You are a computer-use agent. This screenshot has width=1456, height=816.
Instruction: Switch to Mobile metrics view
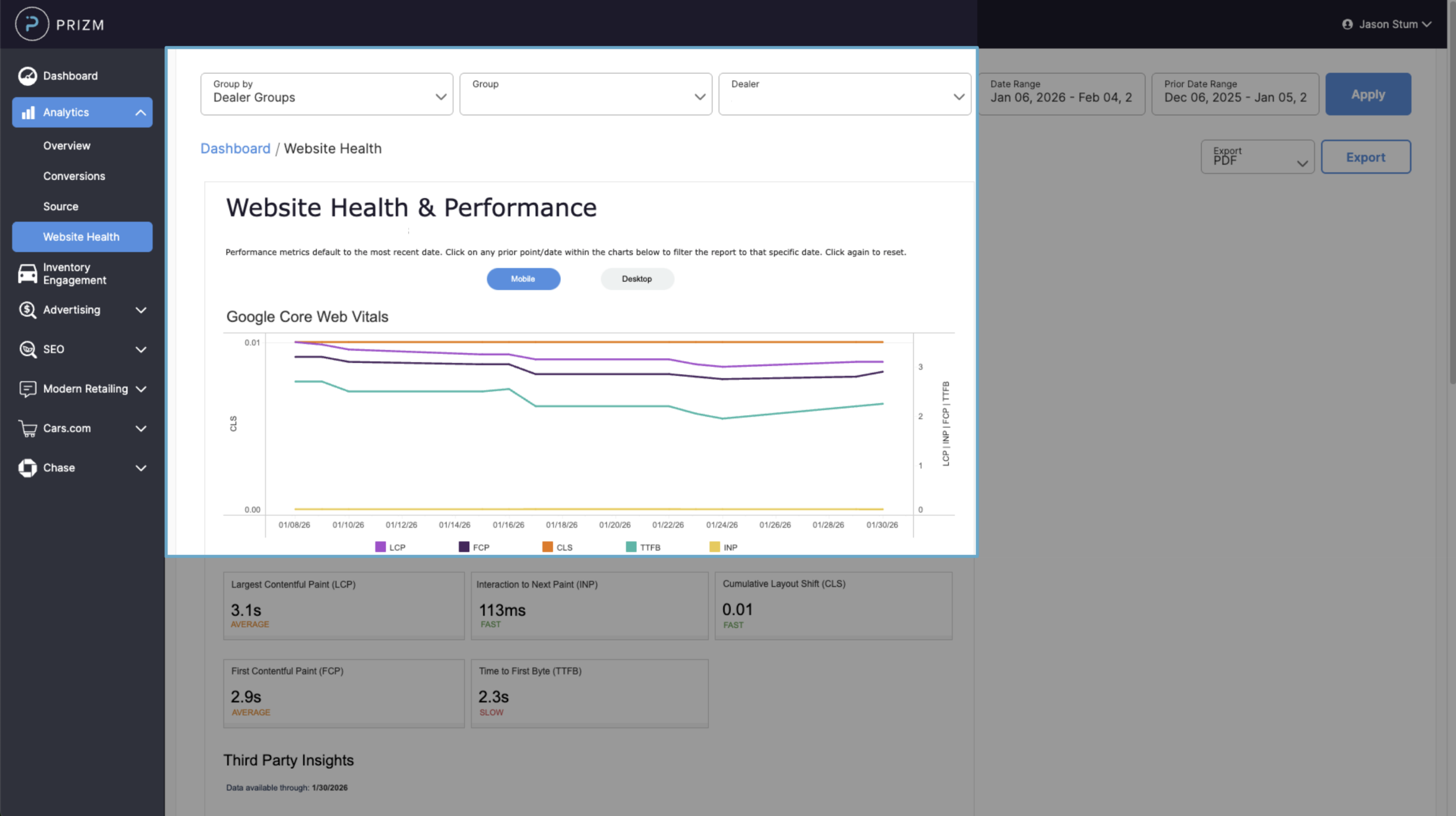point(523,279)
